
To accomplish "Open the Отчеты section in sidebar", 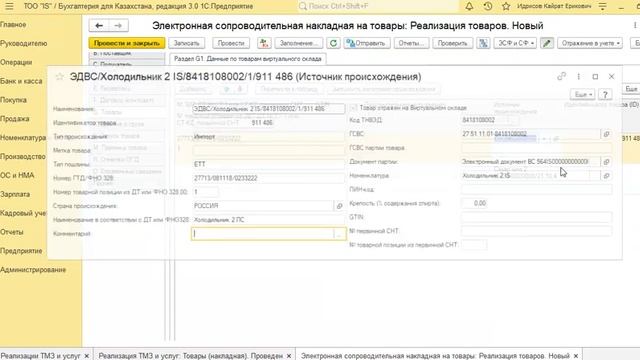I will click(12, 232).
